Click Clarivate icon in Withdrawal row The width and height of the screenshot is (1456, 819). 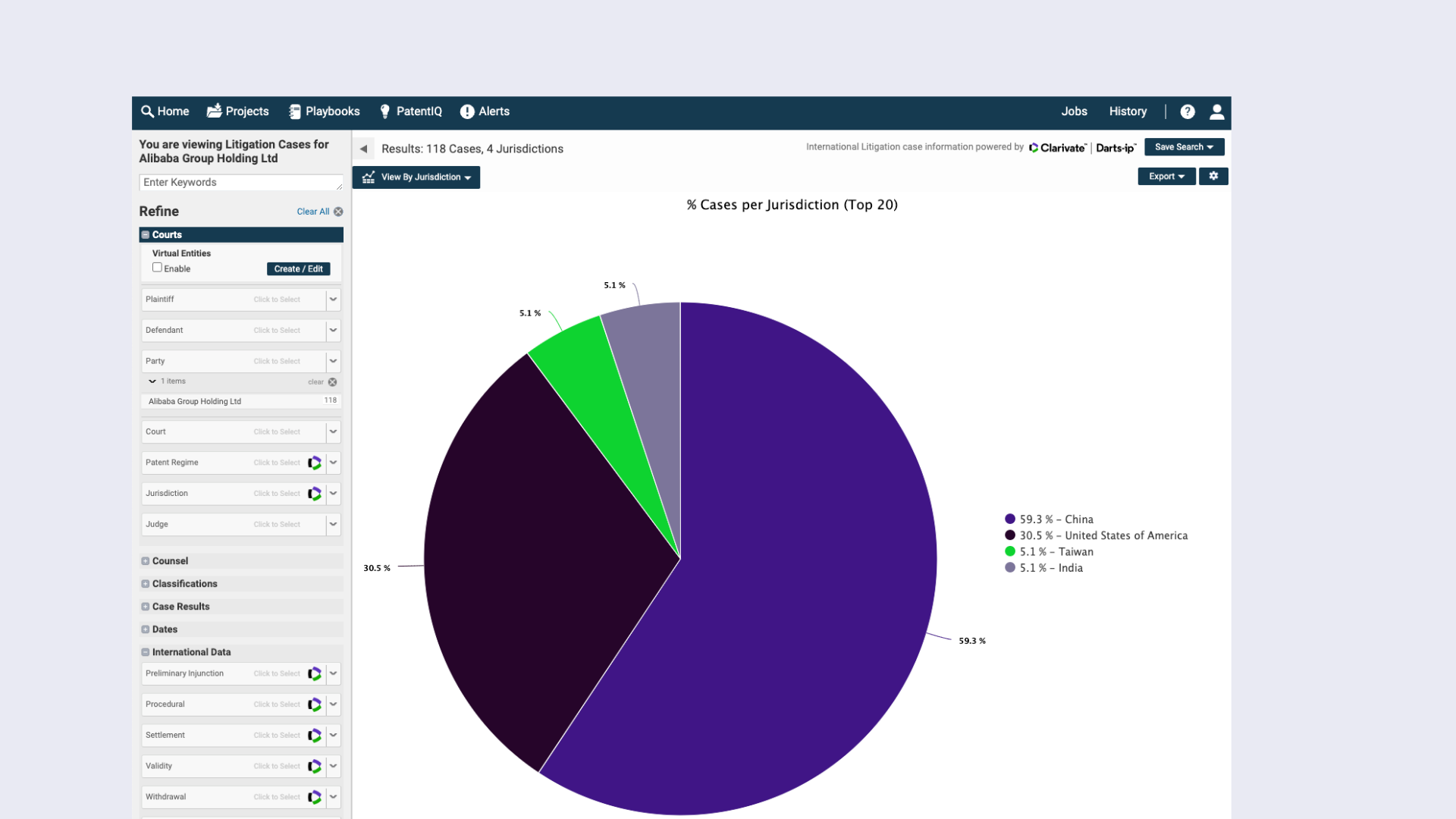click(x=315, y=797)
